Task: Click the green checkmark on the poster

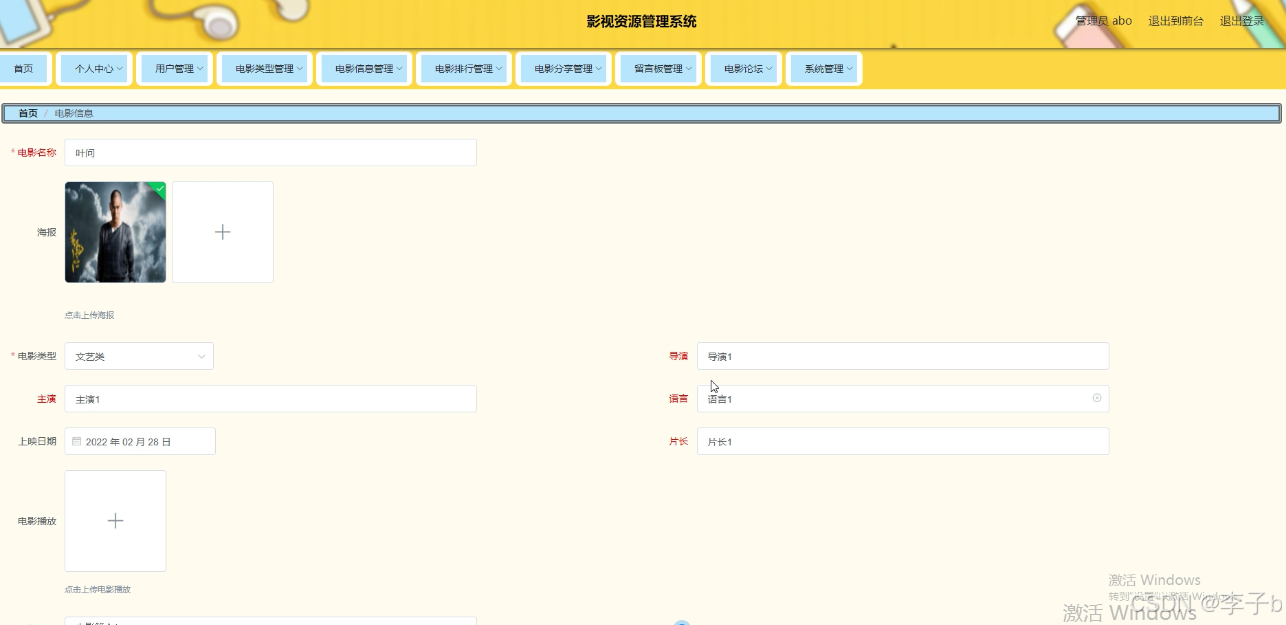Action: point(159,188)
